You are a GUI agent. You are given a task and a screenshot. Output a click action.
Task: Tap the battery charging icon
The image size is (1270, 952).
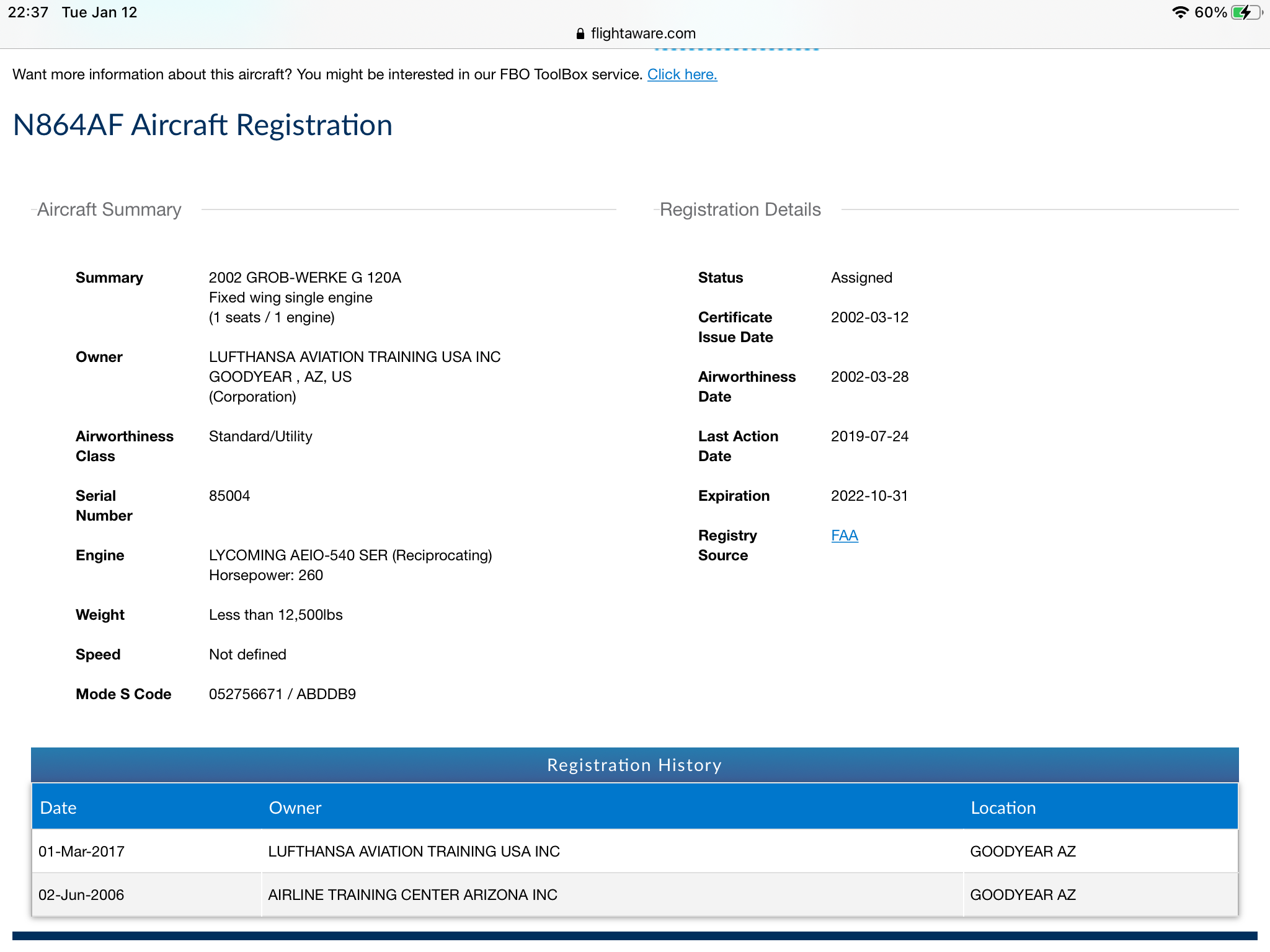(x=1246, y=12)
